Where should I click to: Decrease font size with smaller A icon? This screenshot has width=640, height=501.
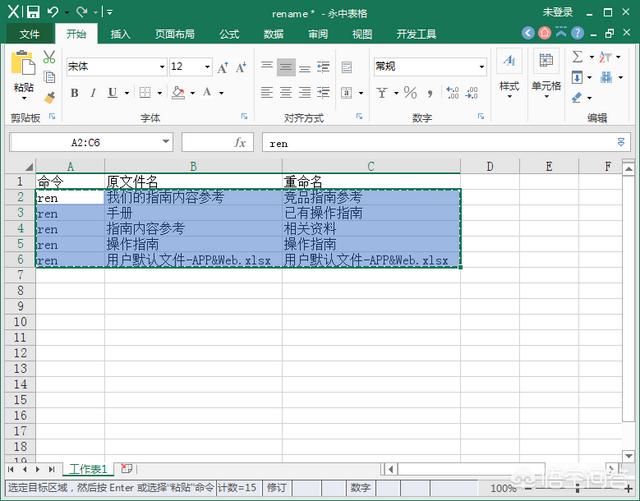(x=241, y=67)
